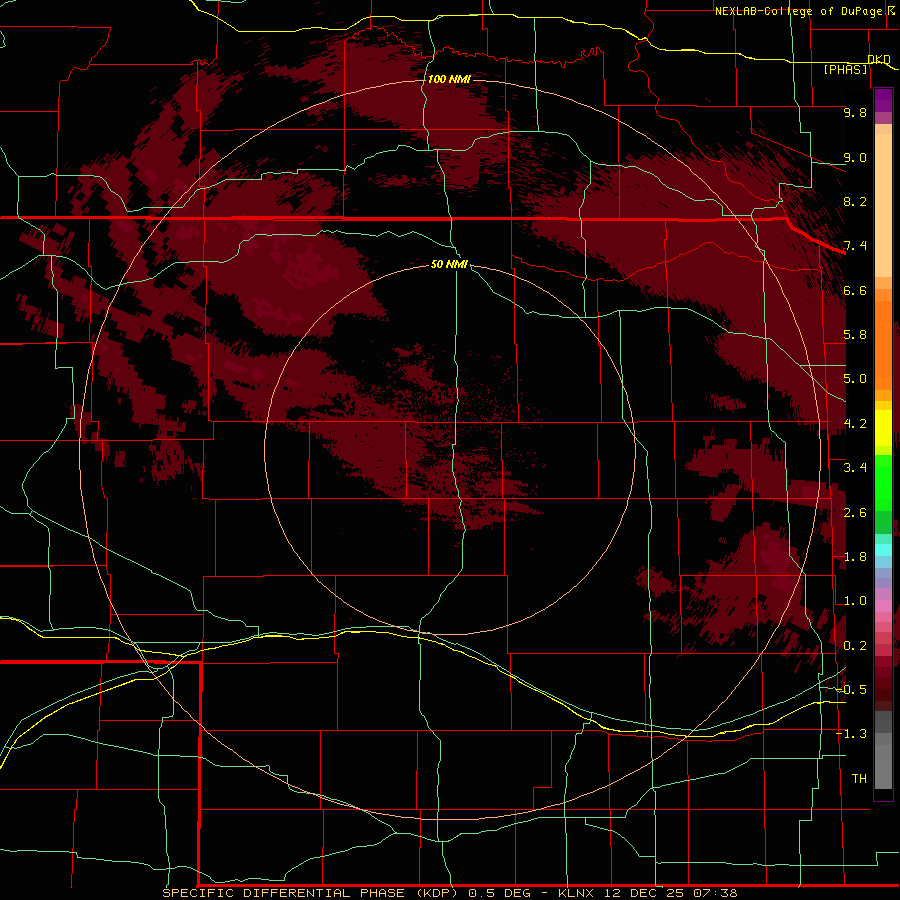Click the 50 NMI range ring label
Image resolution: width=900 pixels, height=900 pixels.
coord(449,264)
